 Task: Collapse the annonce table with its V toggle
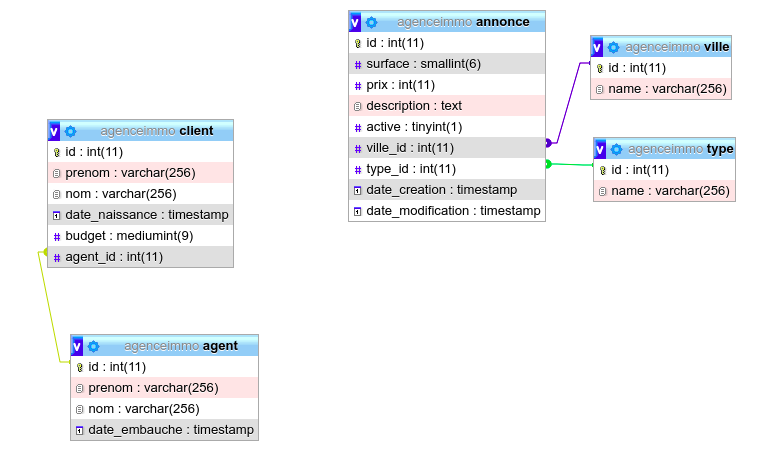click(x=355, y=22)
